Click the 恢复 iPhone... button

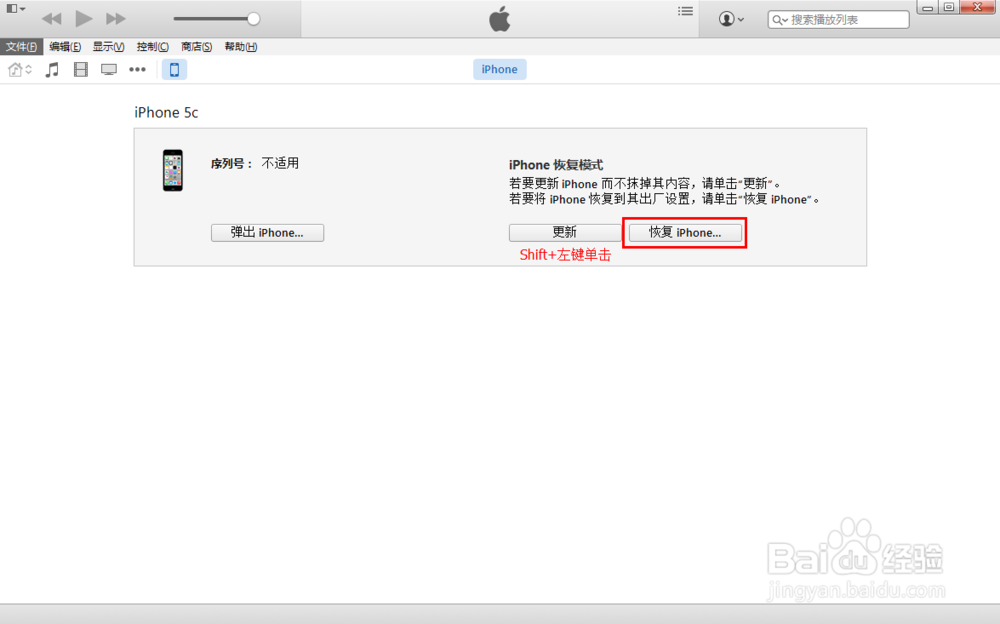[685, 232]
